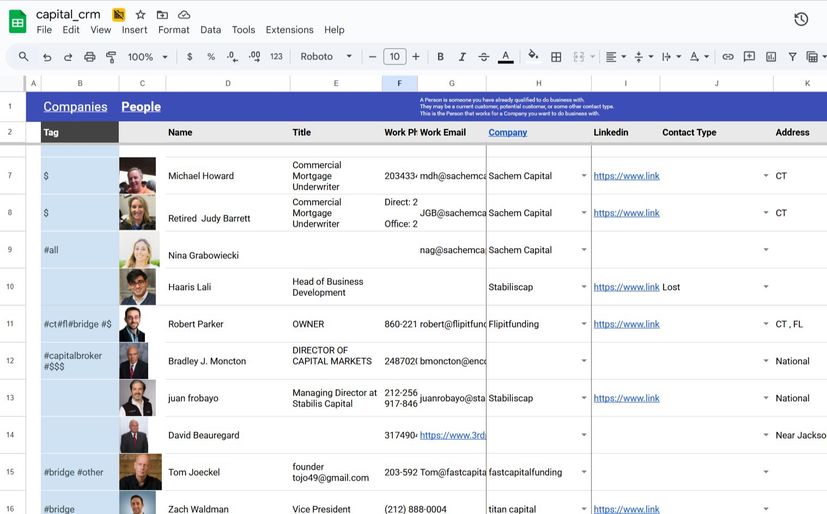
Task: Open Google Sheets home logo
Action: tap(17, 22)
